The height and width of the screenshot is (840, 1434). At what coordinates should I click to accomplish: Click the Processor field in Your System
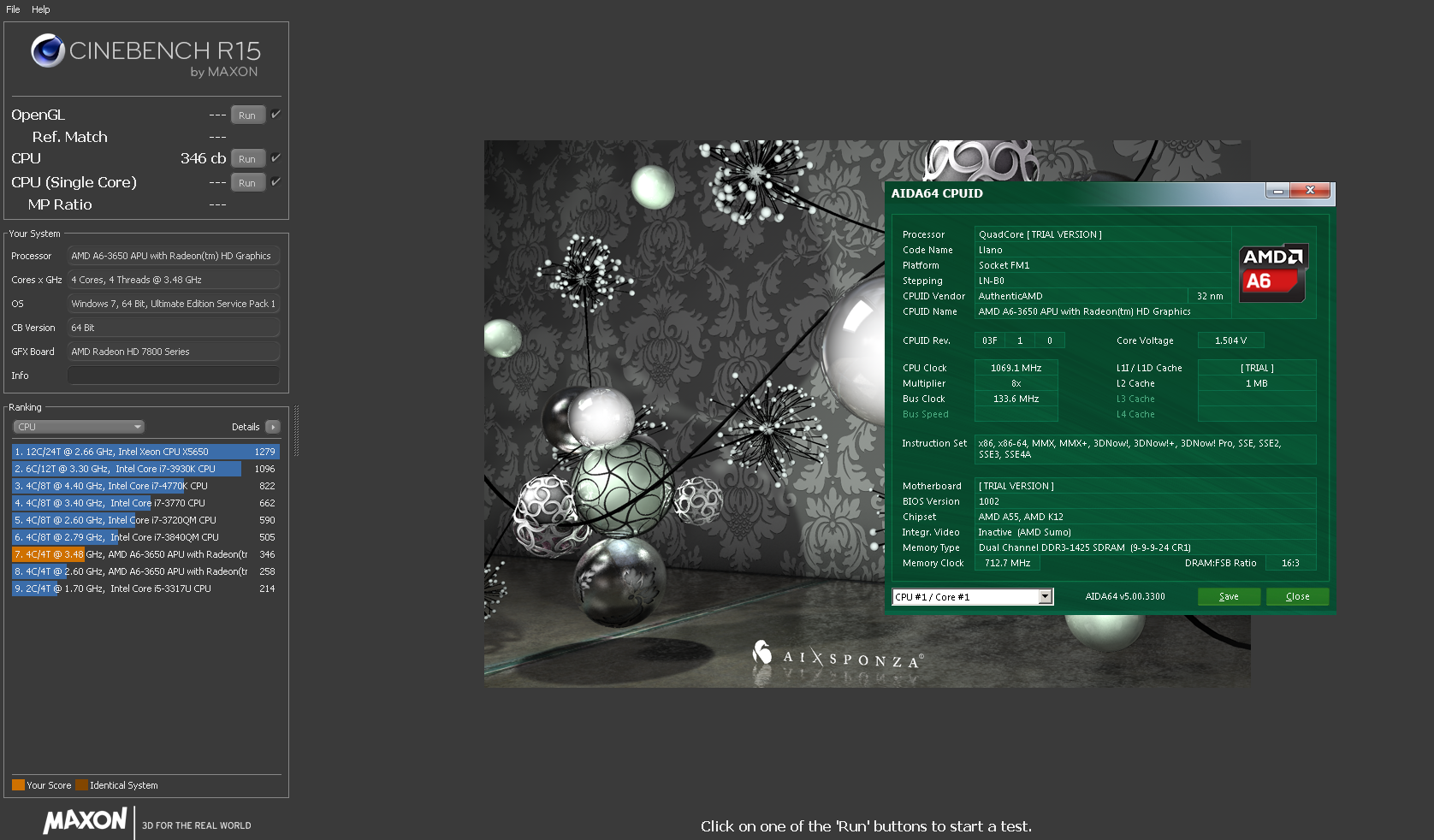click(173, 256)
